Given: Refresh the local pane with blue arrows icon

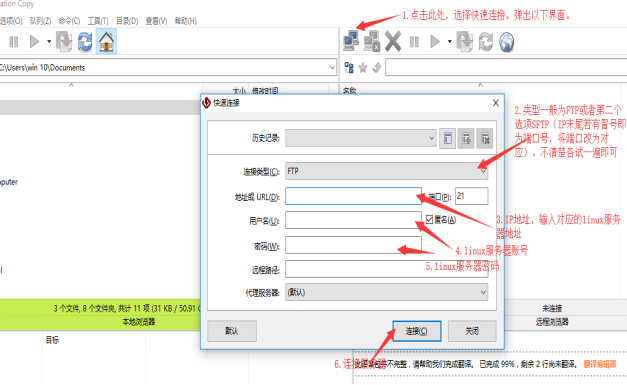Looking at the screenshot, I should click(x=85, y=42).
